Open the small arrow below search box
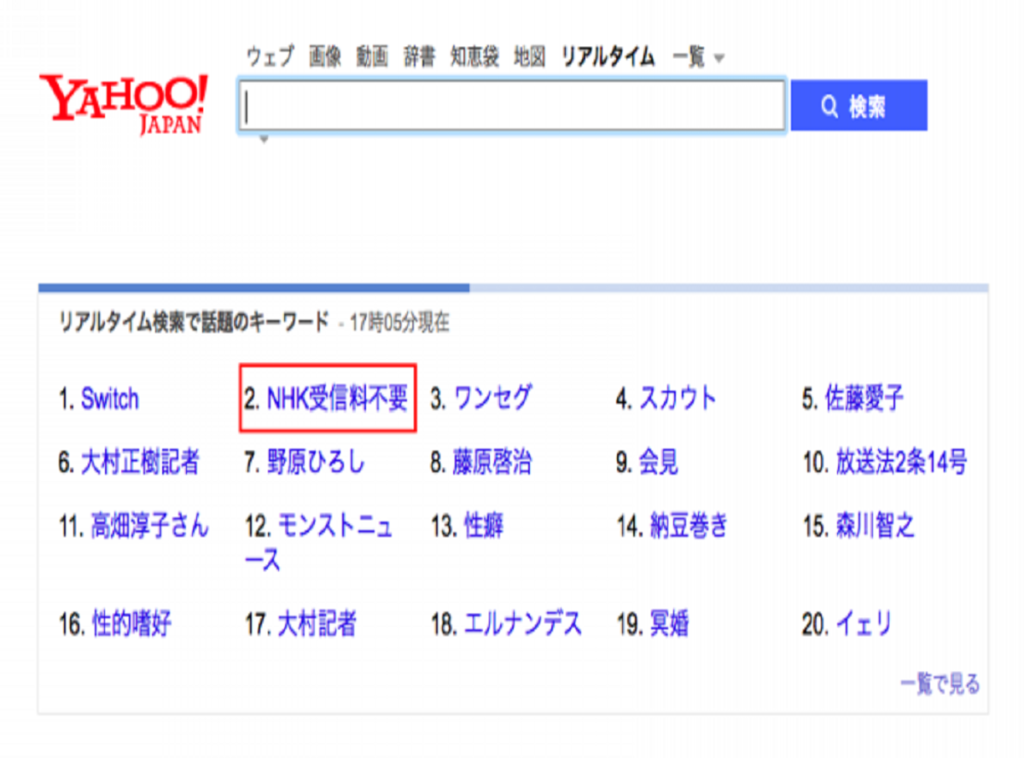The image size is (1024, 758). [264, 140]
